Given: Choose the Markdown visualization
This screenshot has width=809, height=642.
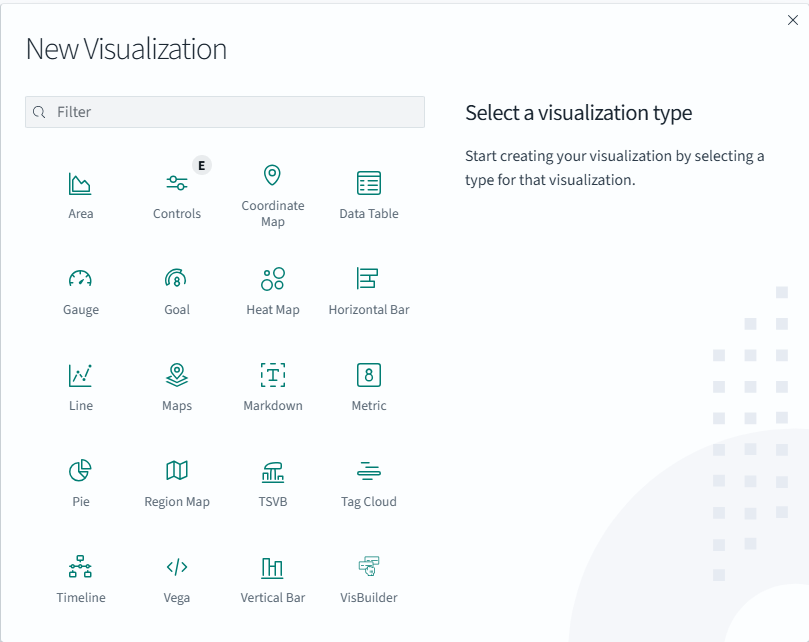Looking at the screenshot, I should 272,387.
